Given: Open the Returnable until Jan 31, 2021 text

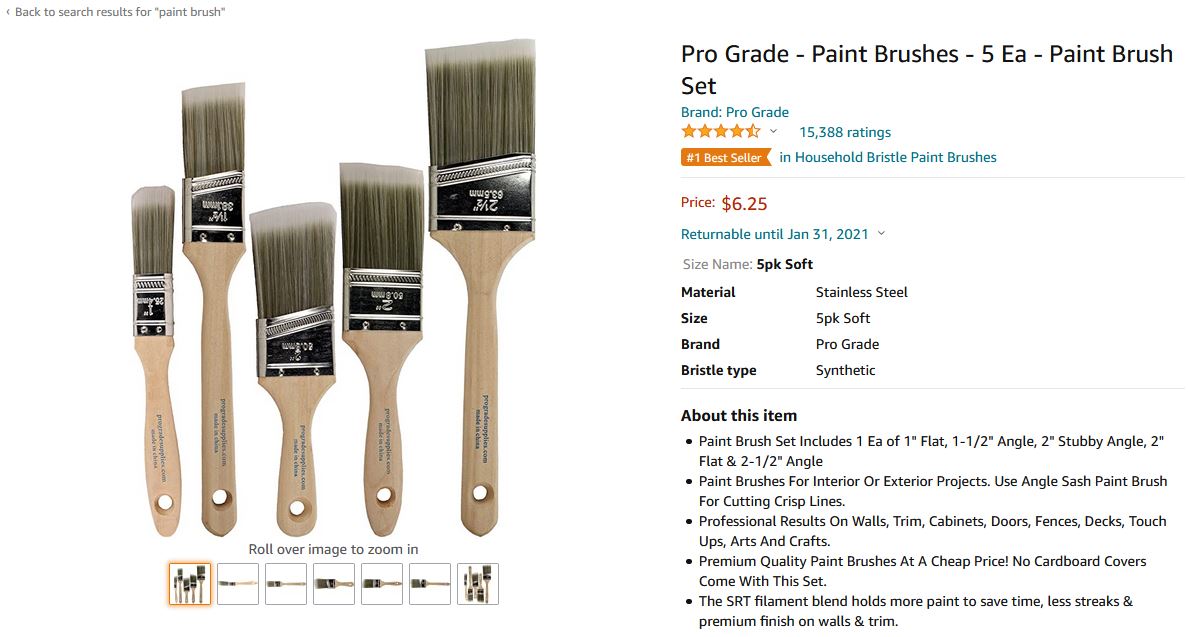Looking at the screenshot, I should click(x=774, y=234).
